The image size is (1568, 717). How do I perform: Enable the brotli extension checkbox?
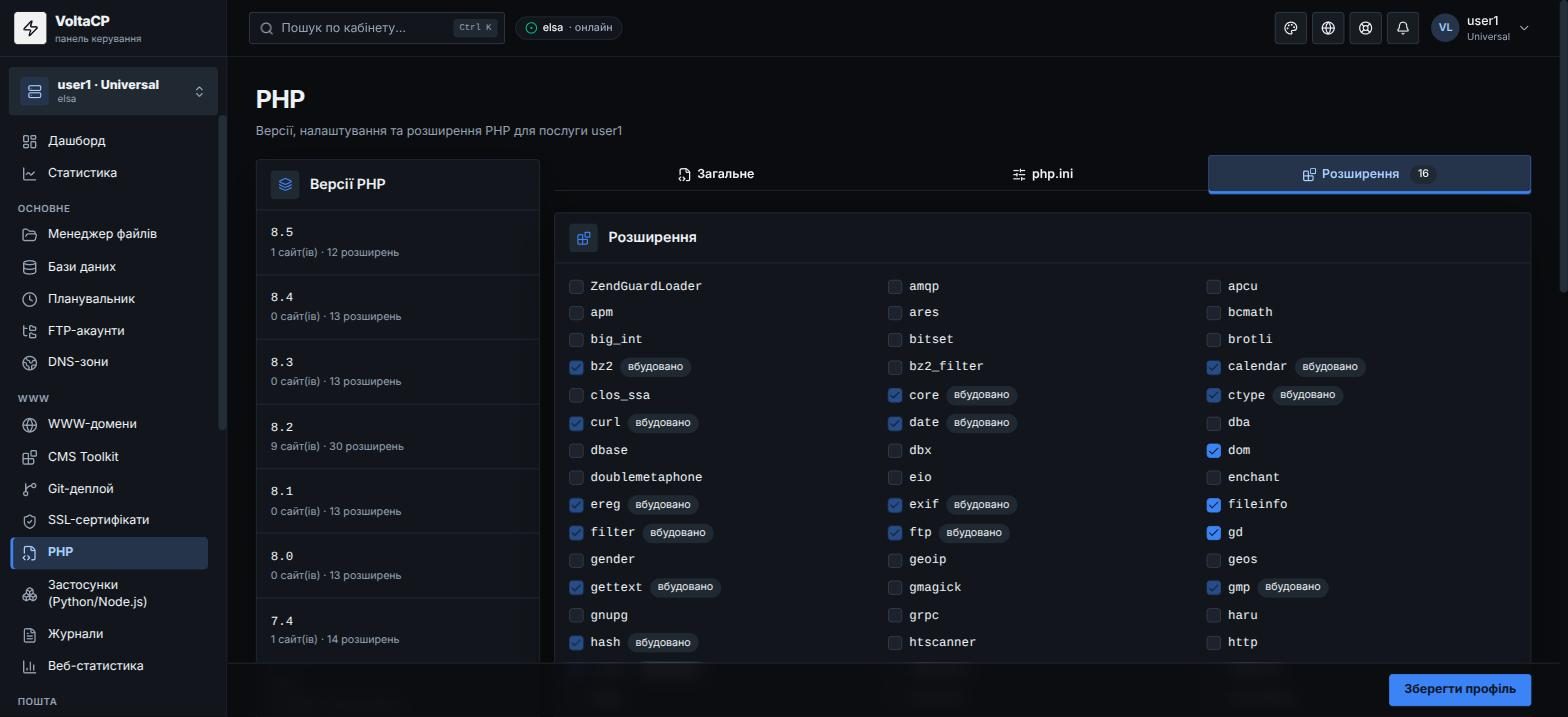click(1213, 340)
